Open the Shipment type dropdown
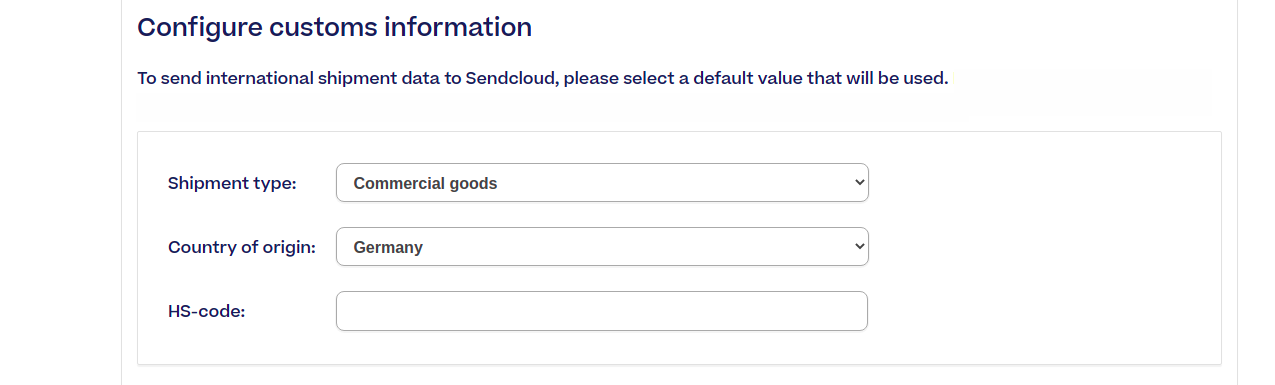This screenshot has height=385, width=1275. tap(602, 183)
